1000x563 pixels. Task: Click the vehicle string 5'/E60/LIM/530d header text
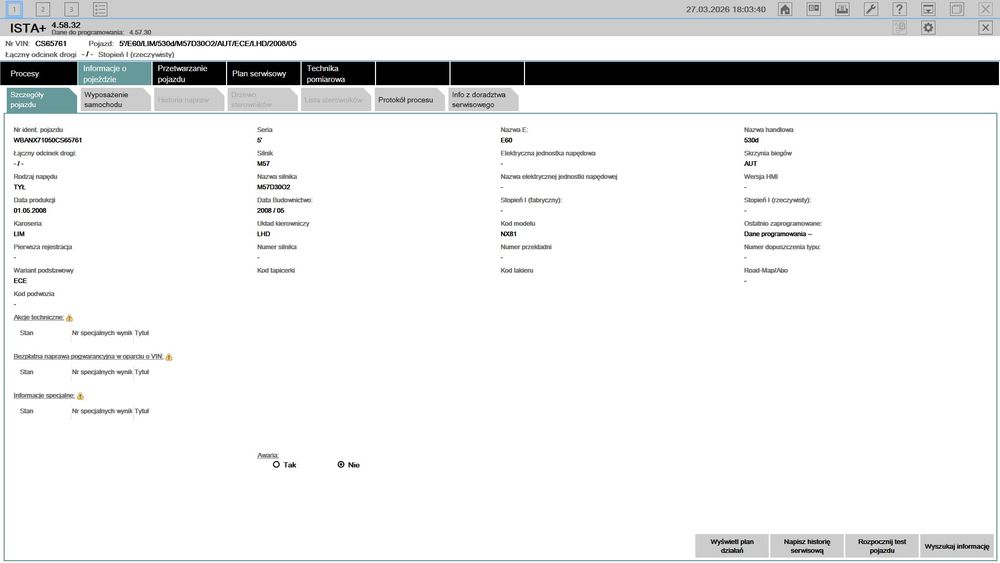208,43
